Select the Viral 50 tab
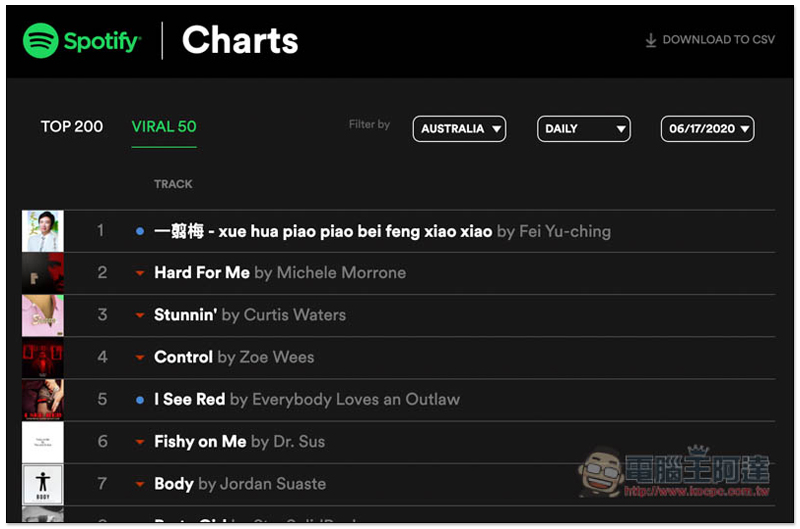800x529 pixels. click(164, 127)
